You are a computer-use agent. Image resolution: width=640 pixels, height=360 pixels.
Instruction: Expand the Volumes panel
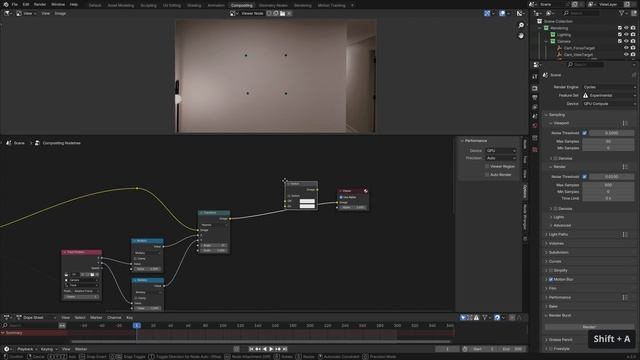click(556, 244)
